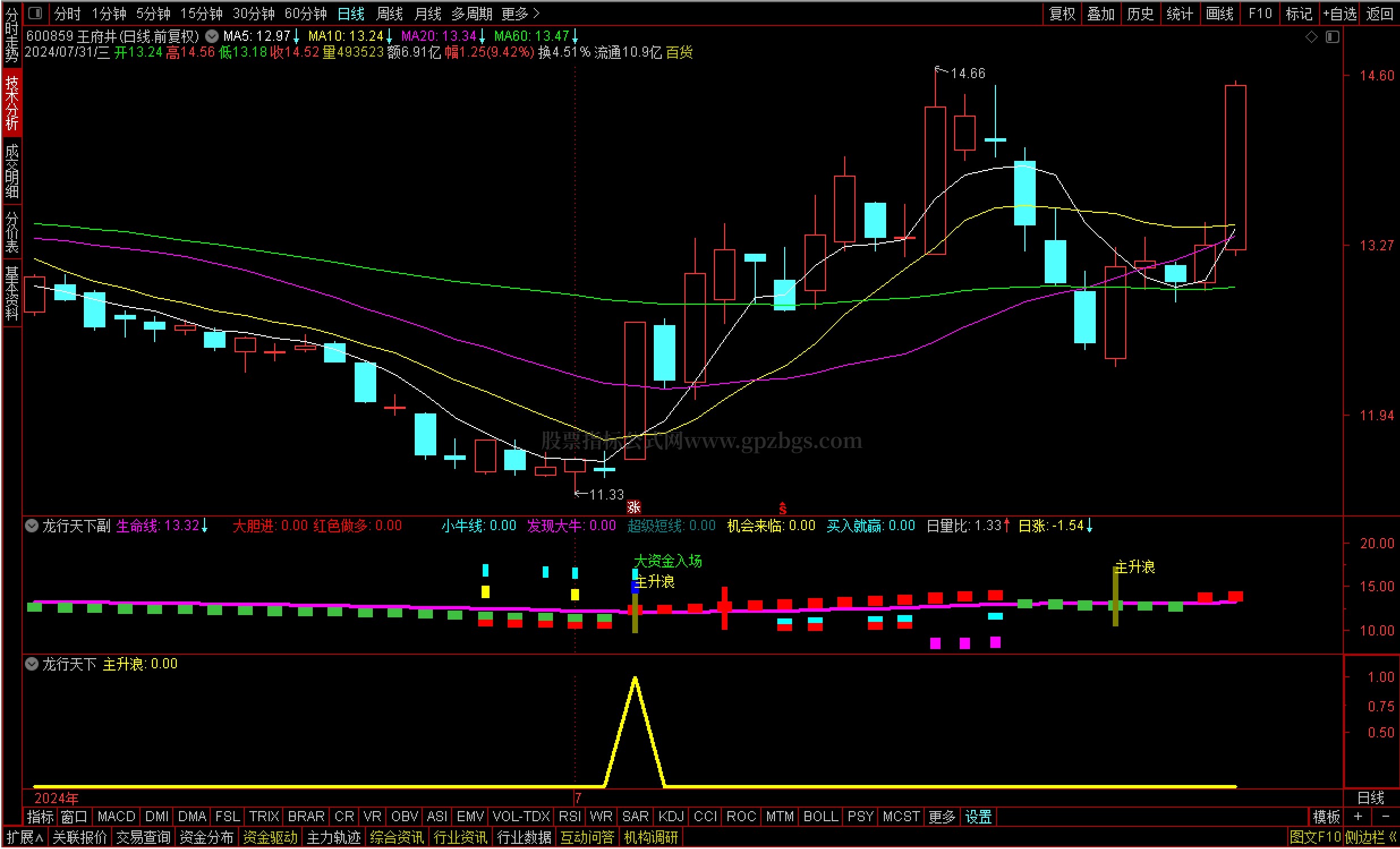
Task: Click the +自选 add to watchlist button
Action: pyautogui.click(x=1339, y=14)
